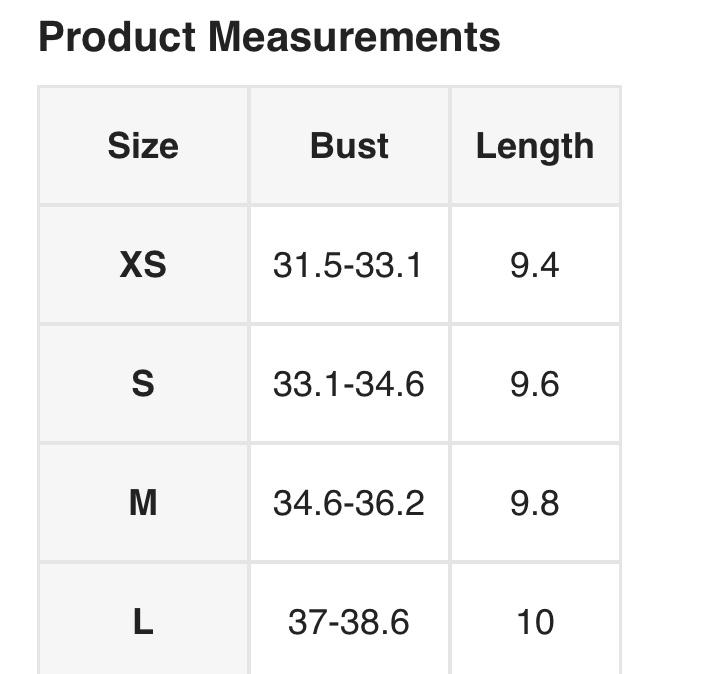Select the XS bust cell 31.5-33.1
Viewport: 712px width, 674px height.
click(348, 265)
